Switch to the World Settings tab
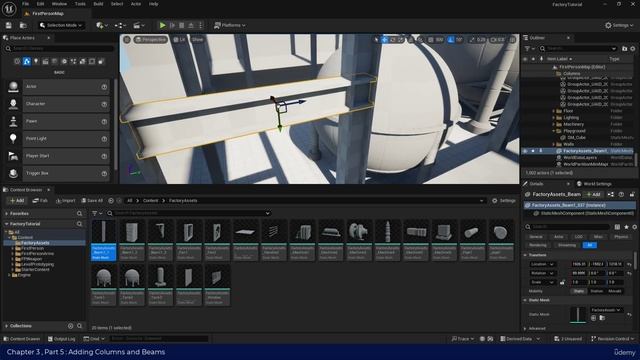Image resolution: width=640 pixels, height=360 pixels. coord(594,184)
